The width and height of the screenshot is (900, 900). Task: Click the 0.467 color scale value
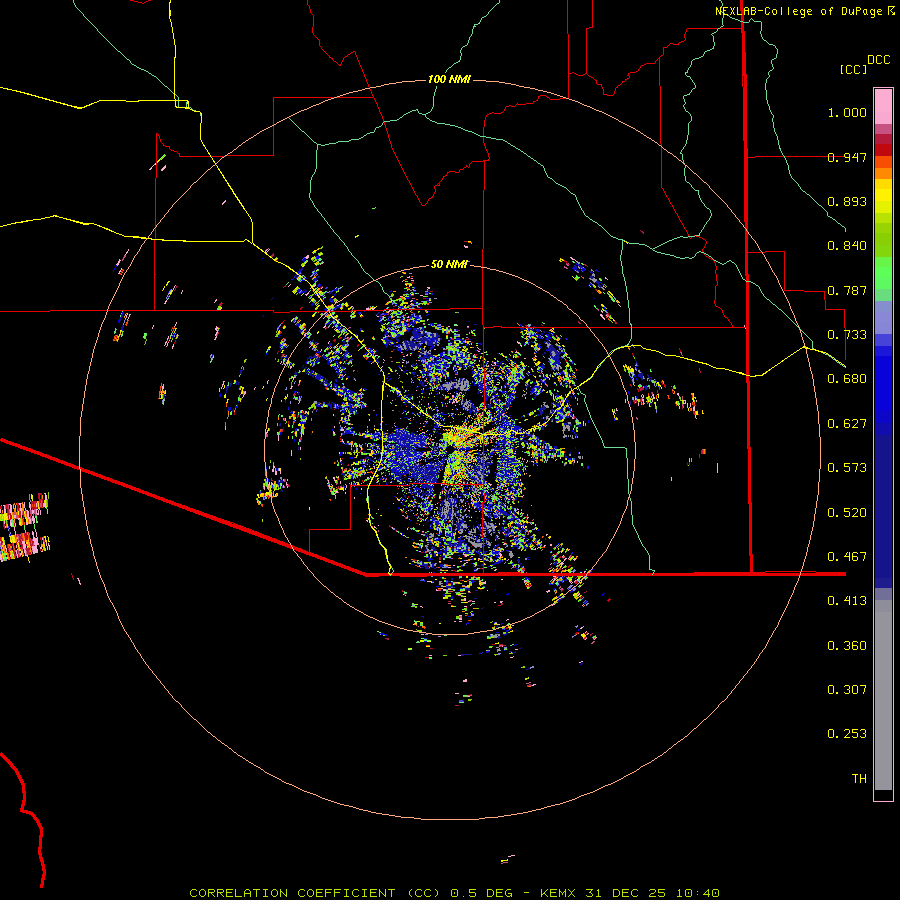[x=847, y=557]
